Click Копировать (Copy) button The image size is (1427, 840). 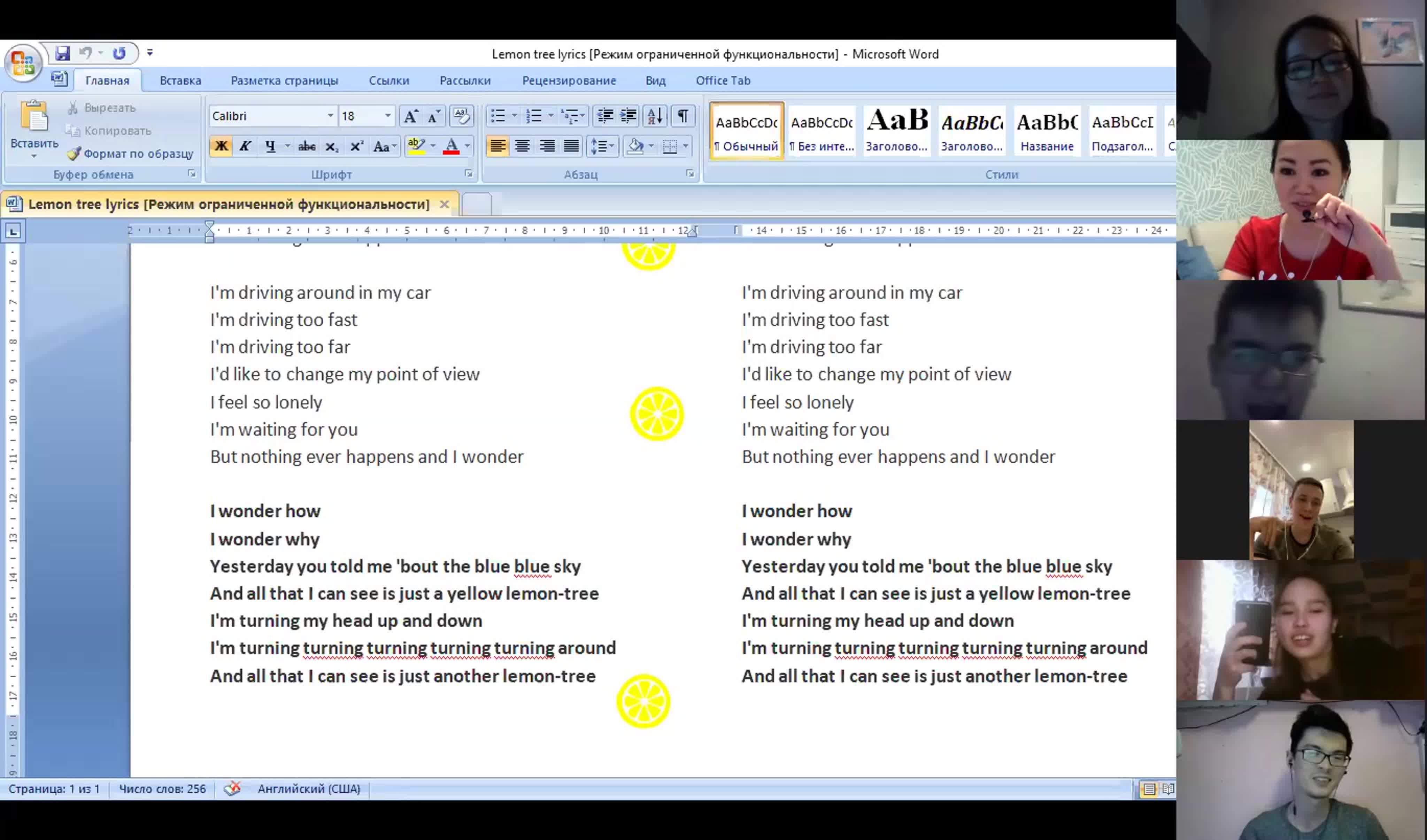(109, 131)
